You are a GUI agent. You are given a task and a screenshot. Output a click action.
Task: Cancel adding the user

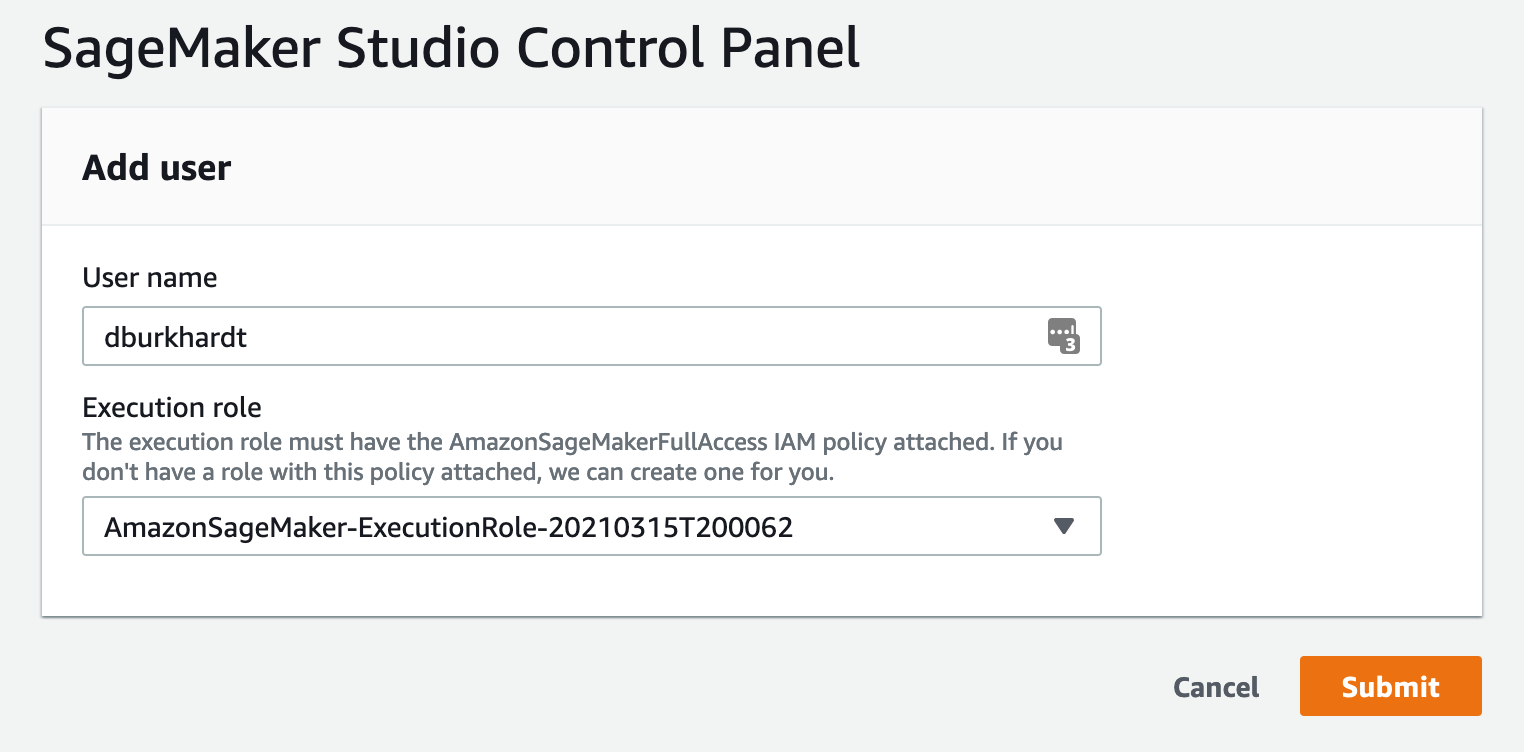click(x=1216, y=687)
